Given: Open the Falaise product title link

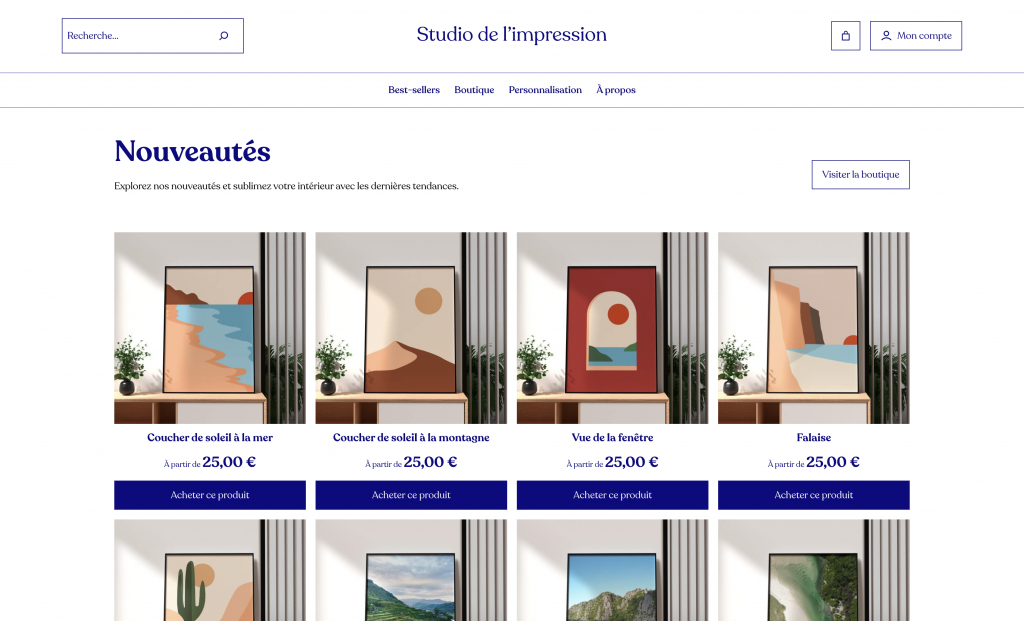Looking at the screenshot, I should 814,438.
